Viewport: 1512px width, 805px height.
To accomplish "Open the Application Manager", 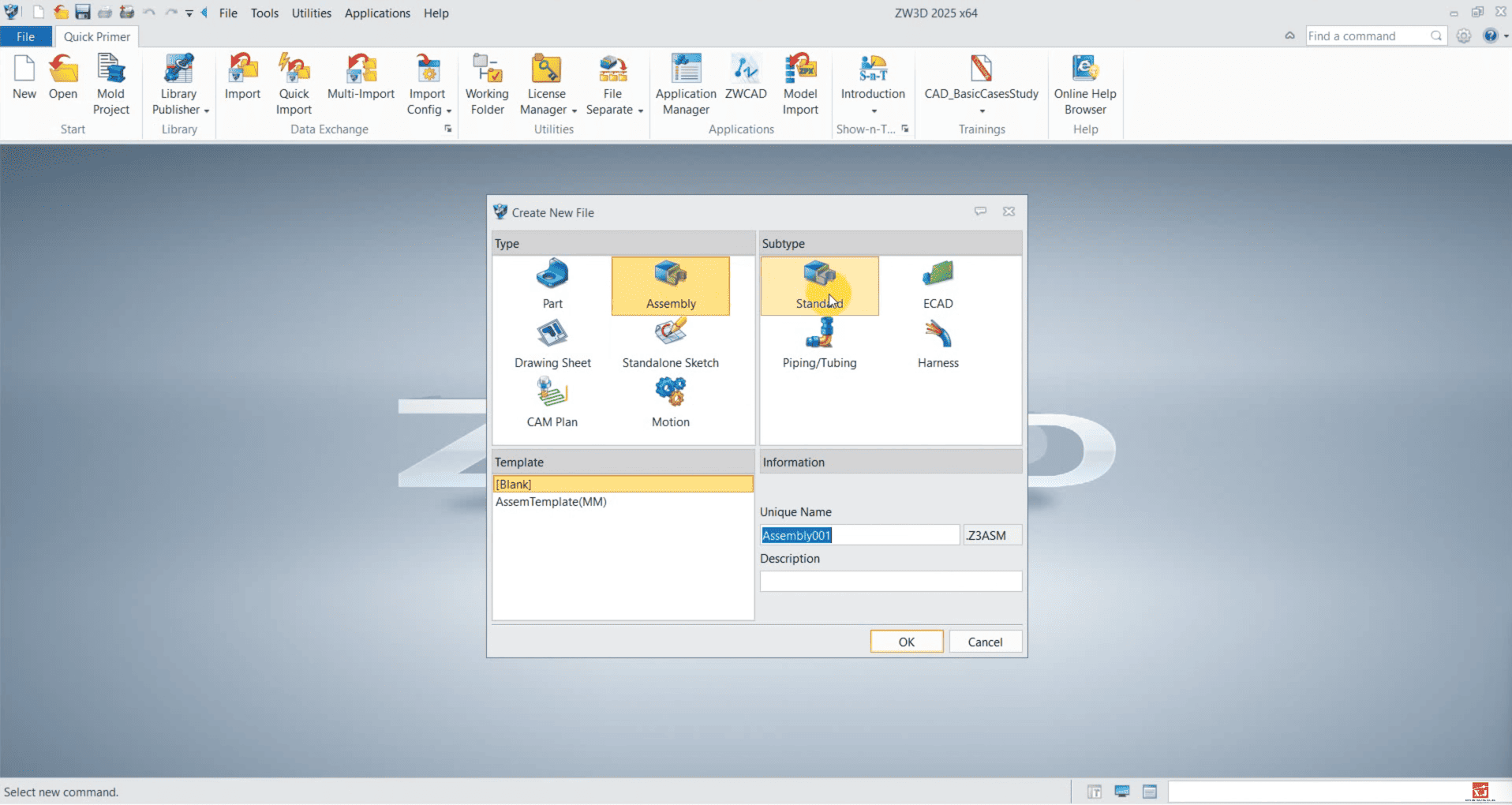I will click(686, 84).
